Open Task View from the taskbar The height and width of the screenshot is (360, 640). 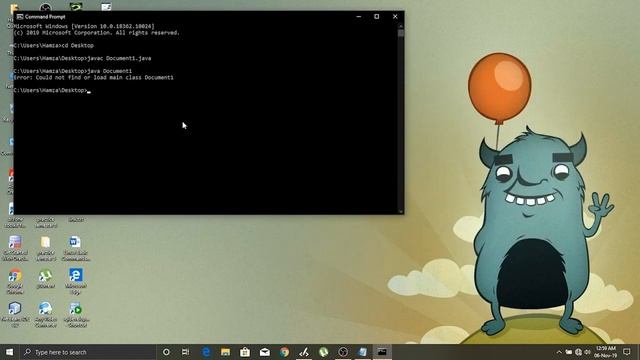[185, 352]
